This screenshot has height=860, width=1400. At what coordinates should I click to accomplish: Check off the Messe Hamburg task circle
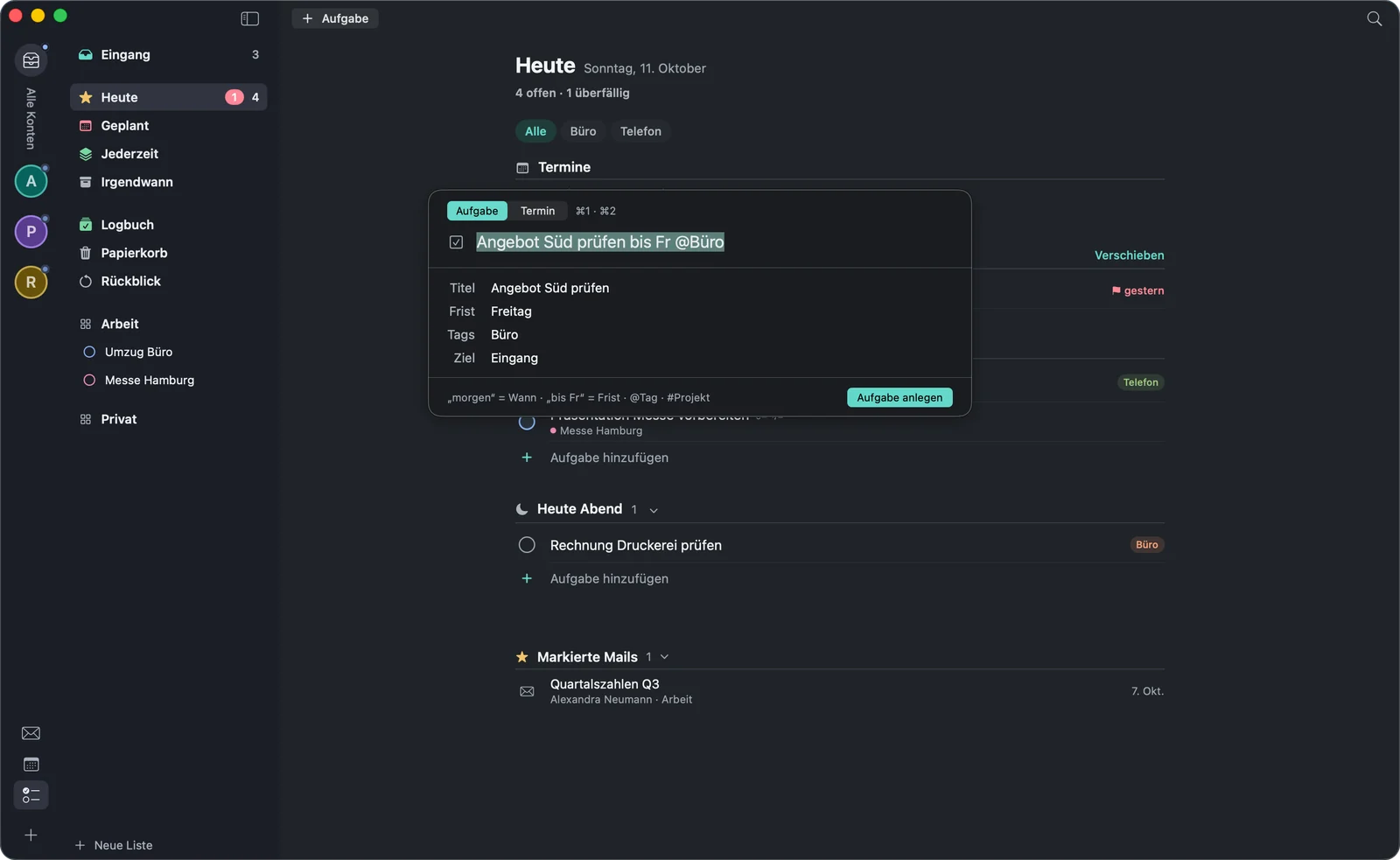(527, 423)
